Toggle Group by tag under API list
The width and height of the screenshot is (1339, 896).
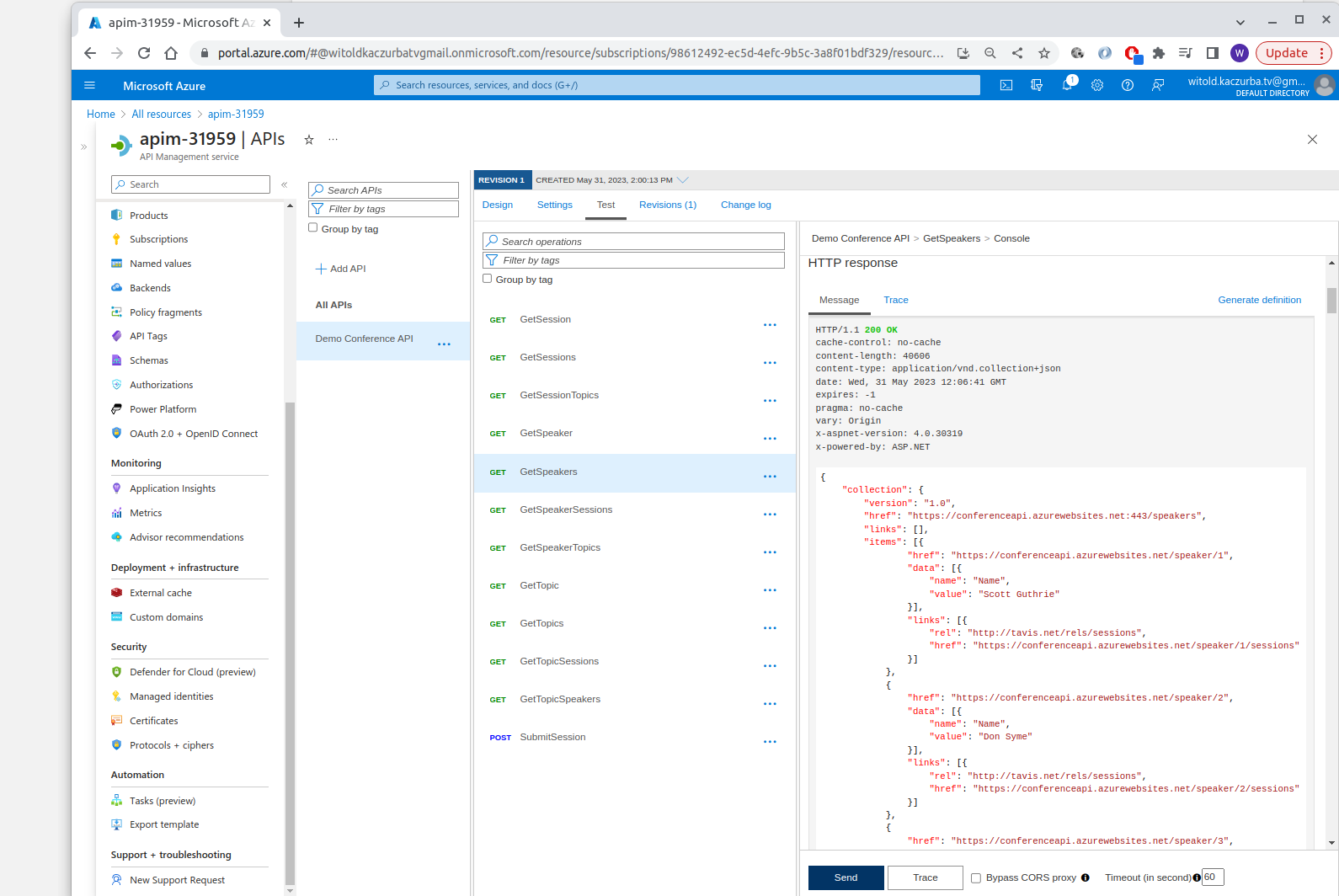(313, 228)
